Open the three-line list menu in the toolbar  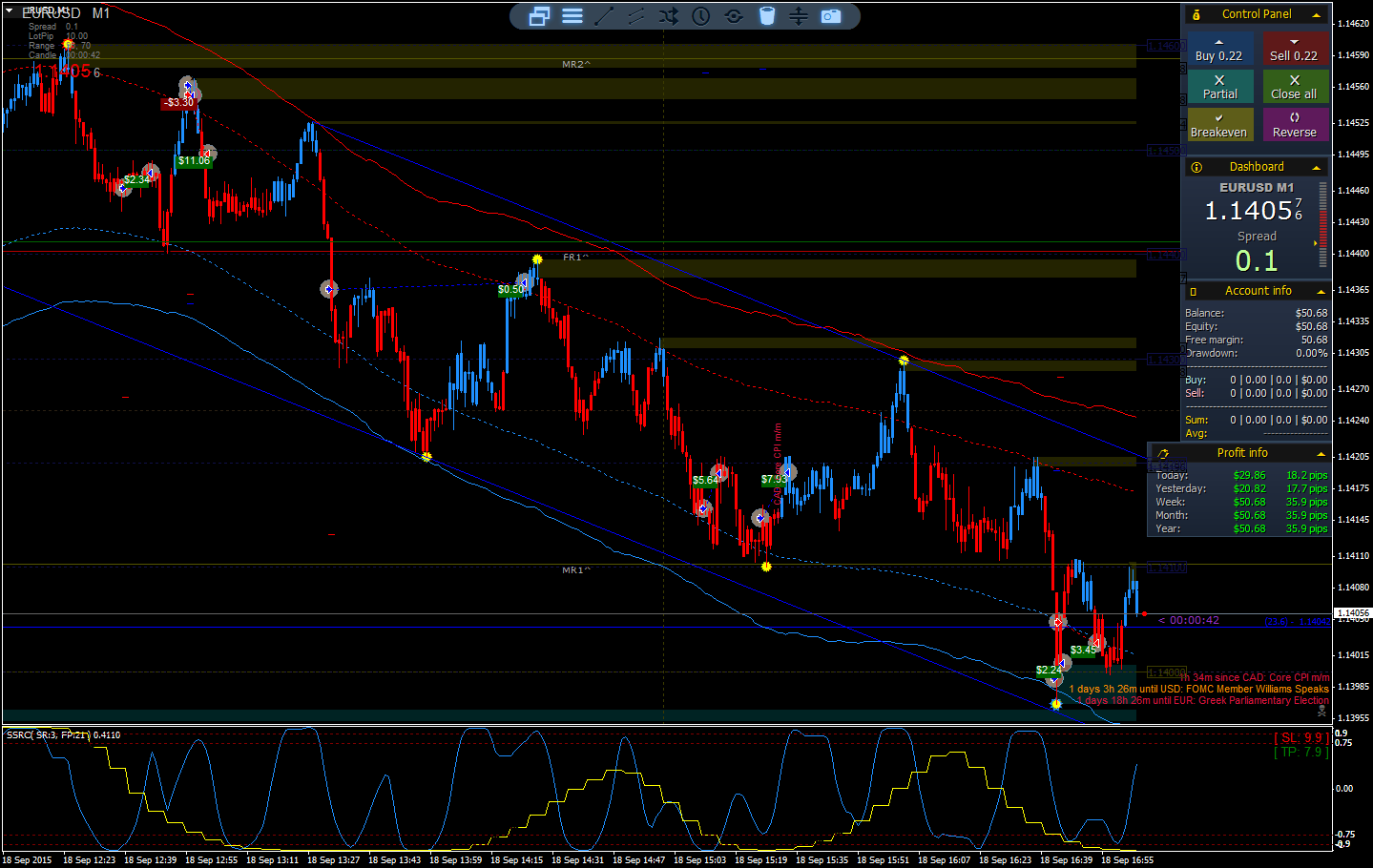(572, 16)
